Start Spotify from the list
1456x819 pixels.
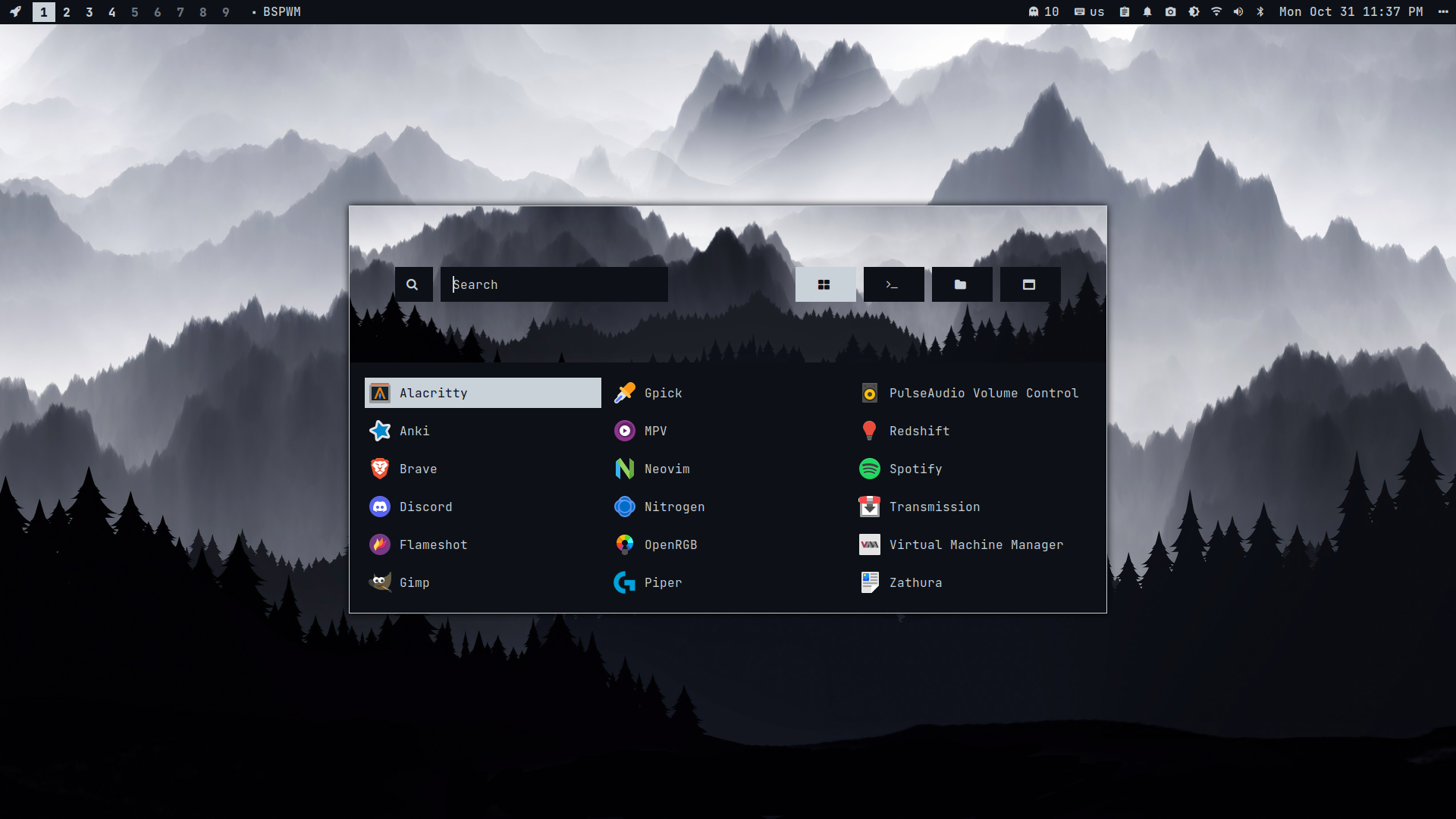click(x=915, y=469)
